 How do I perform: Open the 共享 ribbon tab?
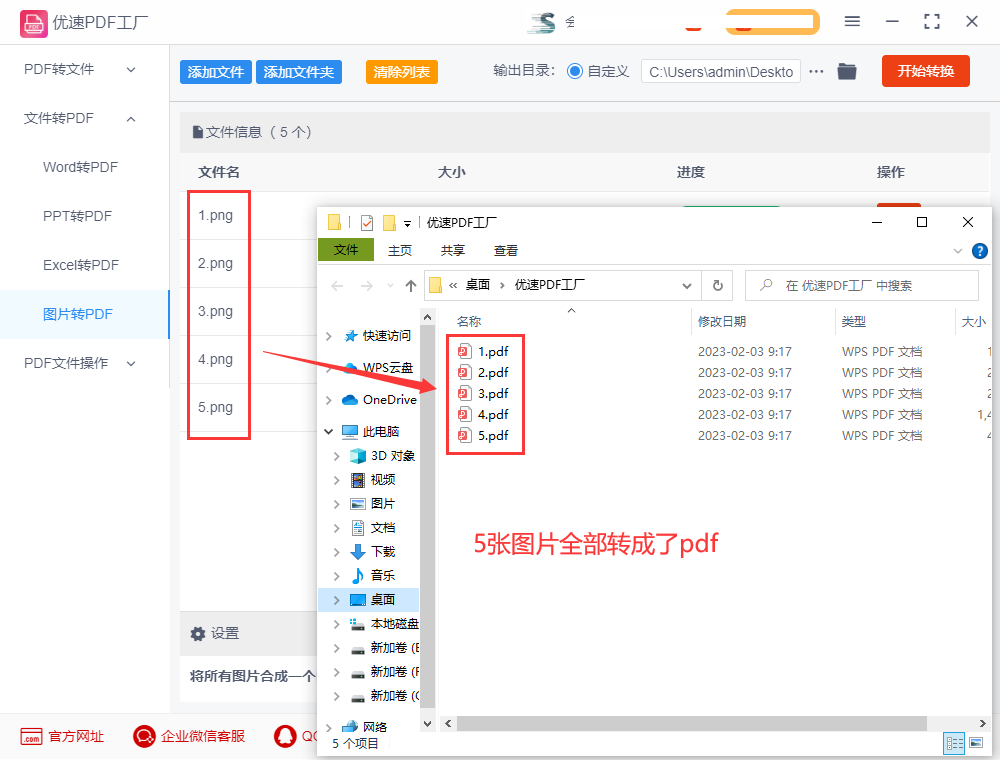[453, 251]
